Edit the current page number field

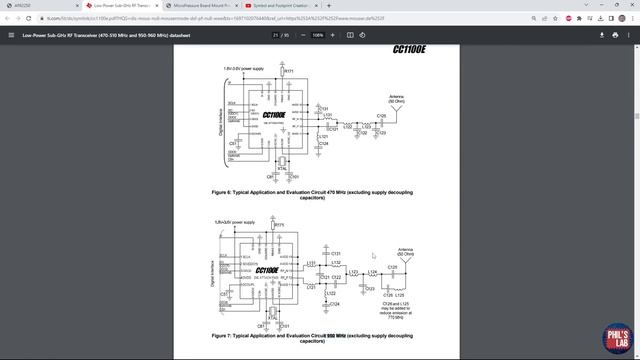coord(276,35)
